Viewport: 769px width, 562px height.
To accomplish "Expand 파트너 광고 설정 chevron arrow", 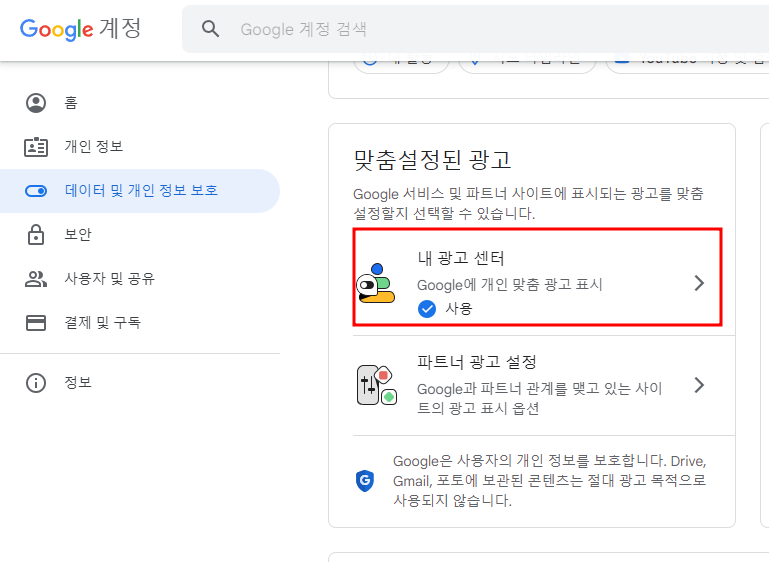I will (699, 385).
